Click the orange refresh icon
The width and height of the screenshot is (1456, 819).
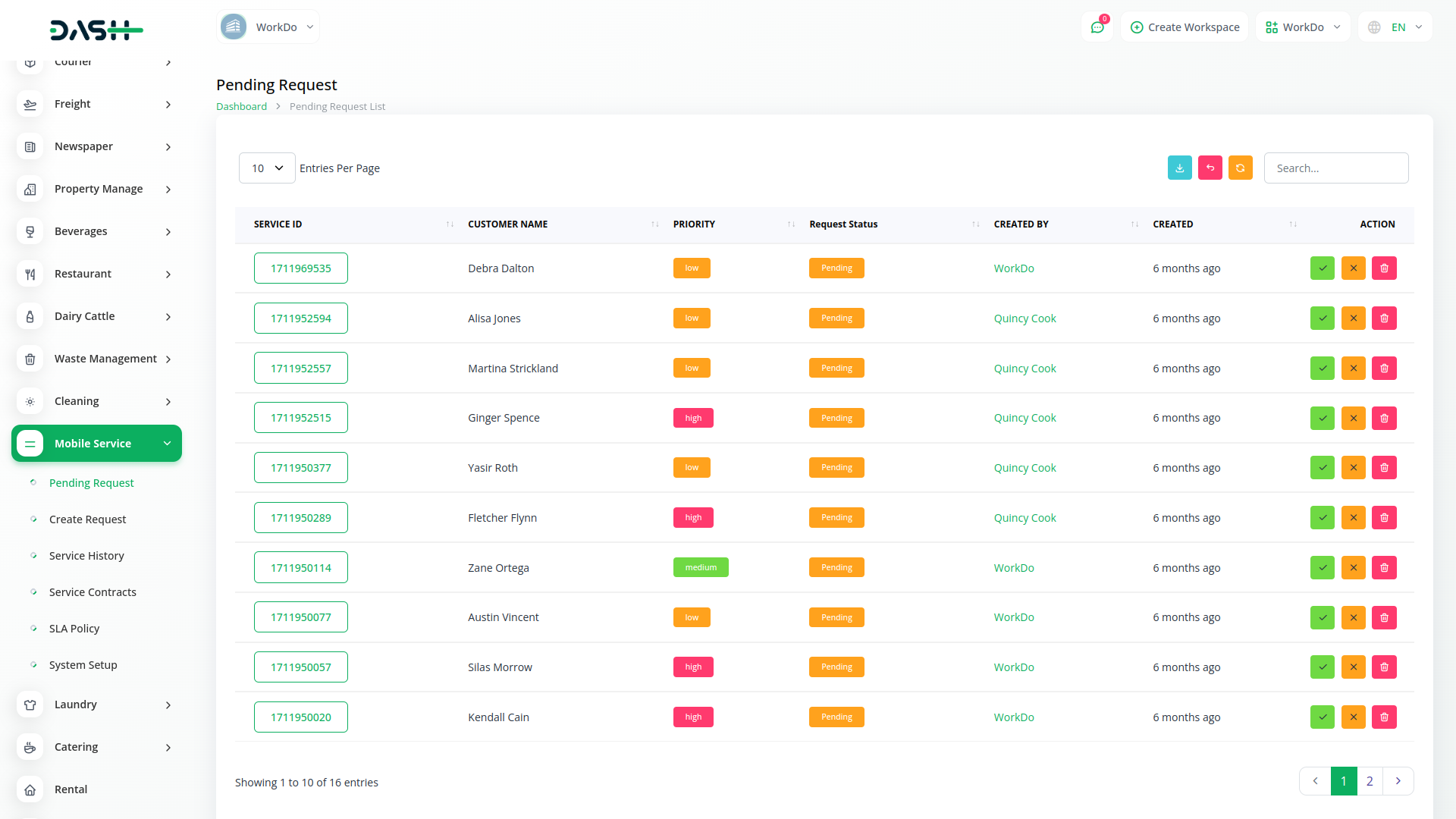point(1240,168)
